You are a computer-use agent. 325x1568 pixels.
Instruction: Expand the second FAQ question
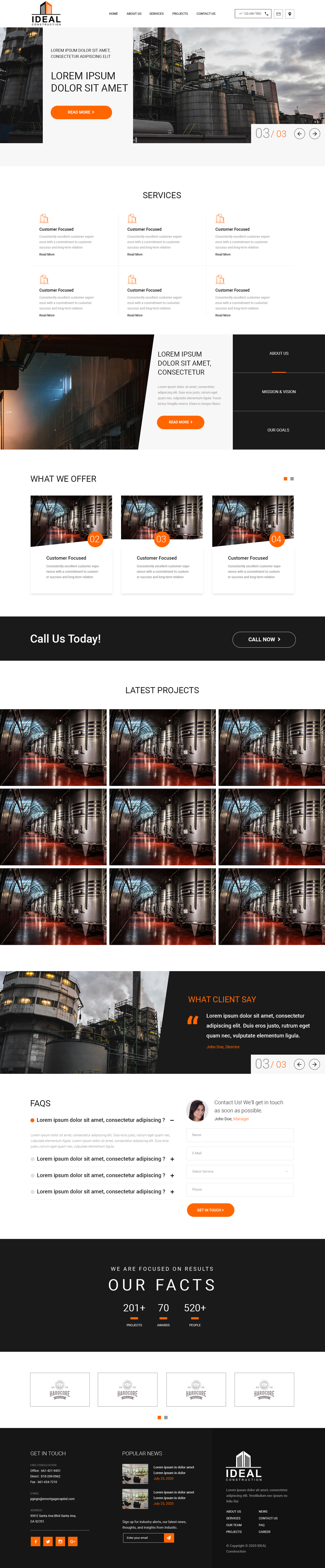(172, 1160)
